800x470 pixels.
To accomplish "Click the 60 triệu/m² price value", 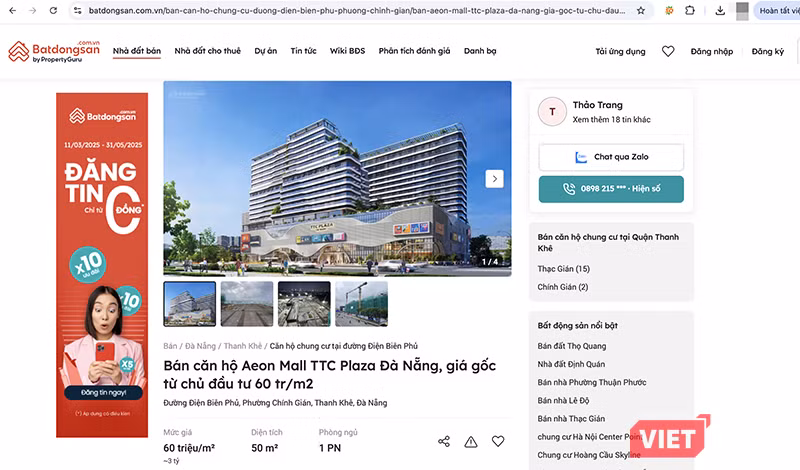I will tap(189, 448).
